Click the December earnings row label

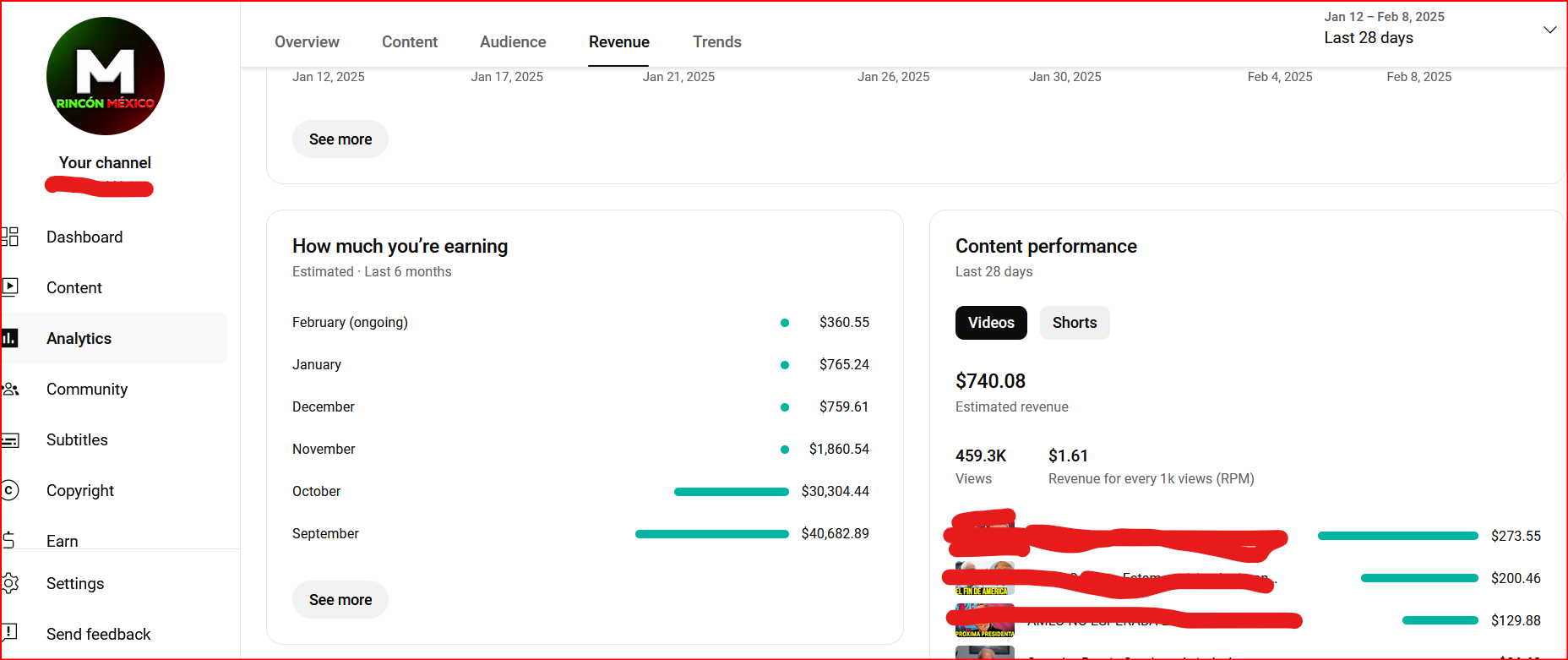324,407
